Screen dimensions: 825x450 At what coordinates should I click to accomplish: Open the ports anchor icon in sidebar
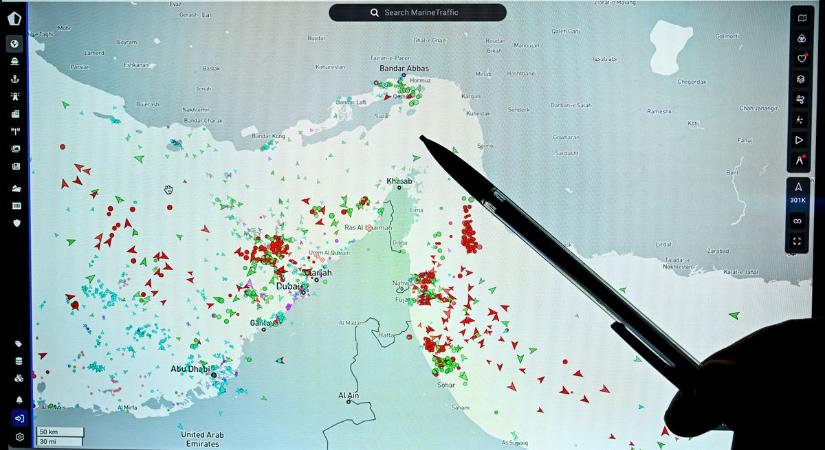coord(15,79)
